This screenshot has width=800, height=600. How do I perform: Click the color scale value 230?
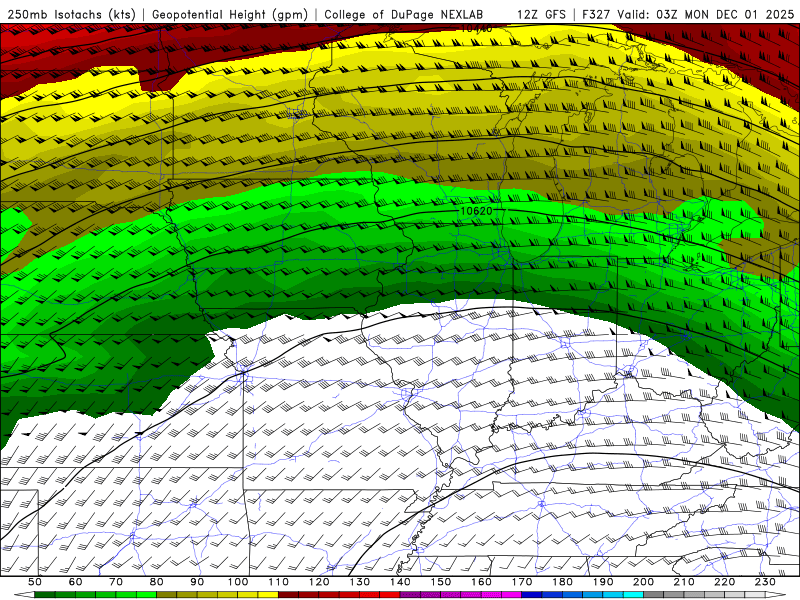[x=766, y=582]
